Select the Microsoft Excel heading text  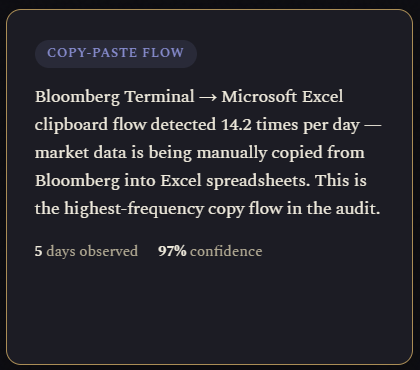pyautogui.click(x=282, y=97)
